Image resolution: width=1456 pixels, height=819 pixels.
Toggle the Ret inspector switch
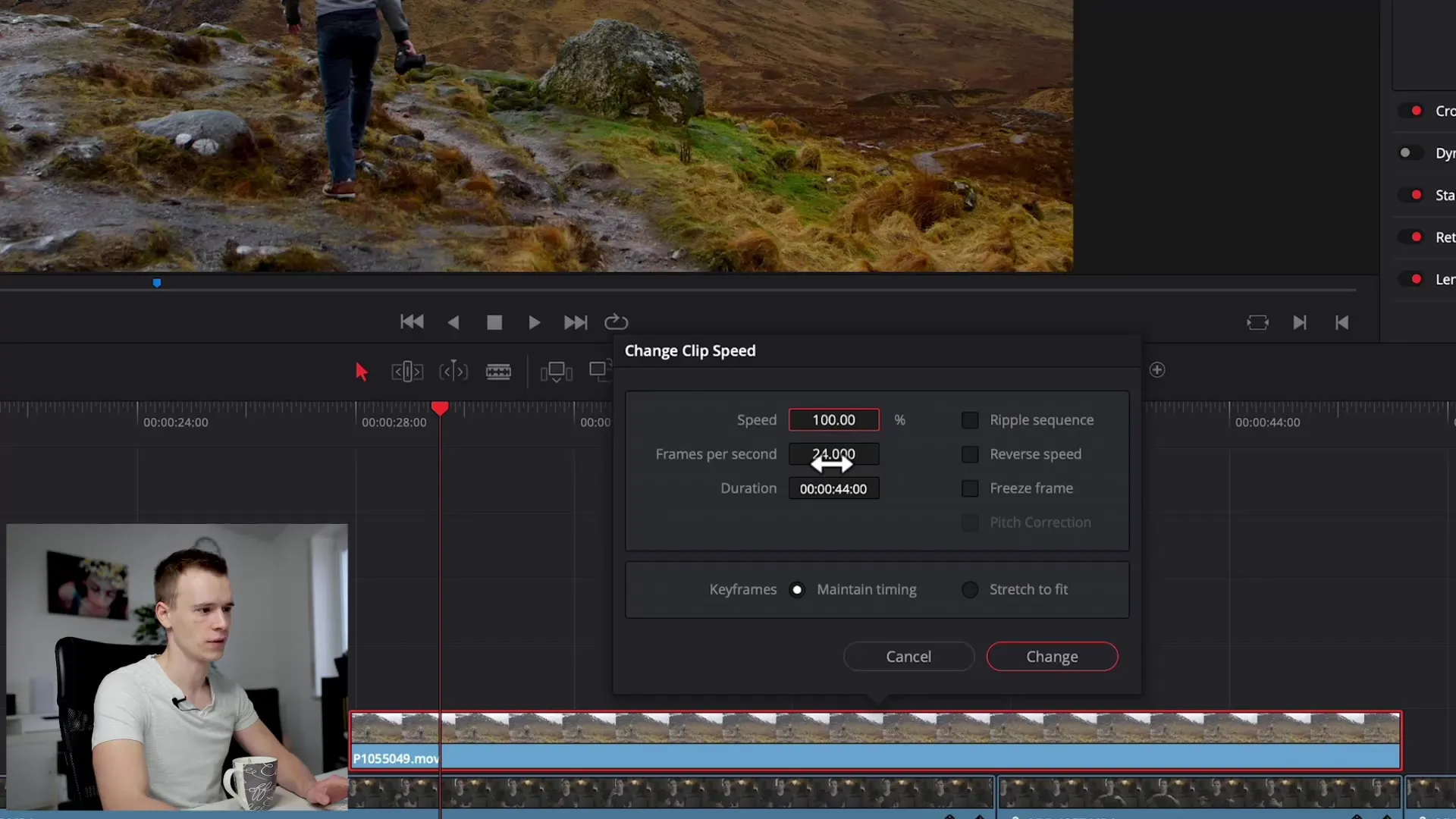click(1411, 237)
